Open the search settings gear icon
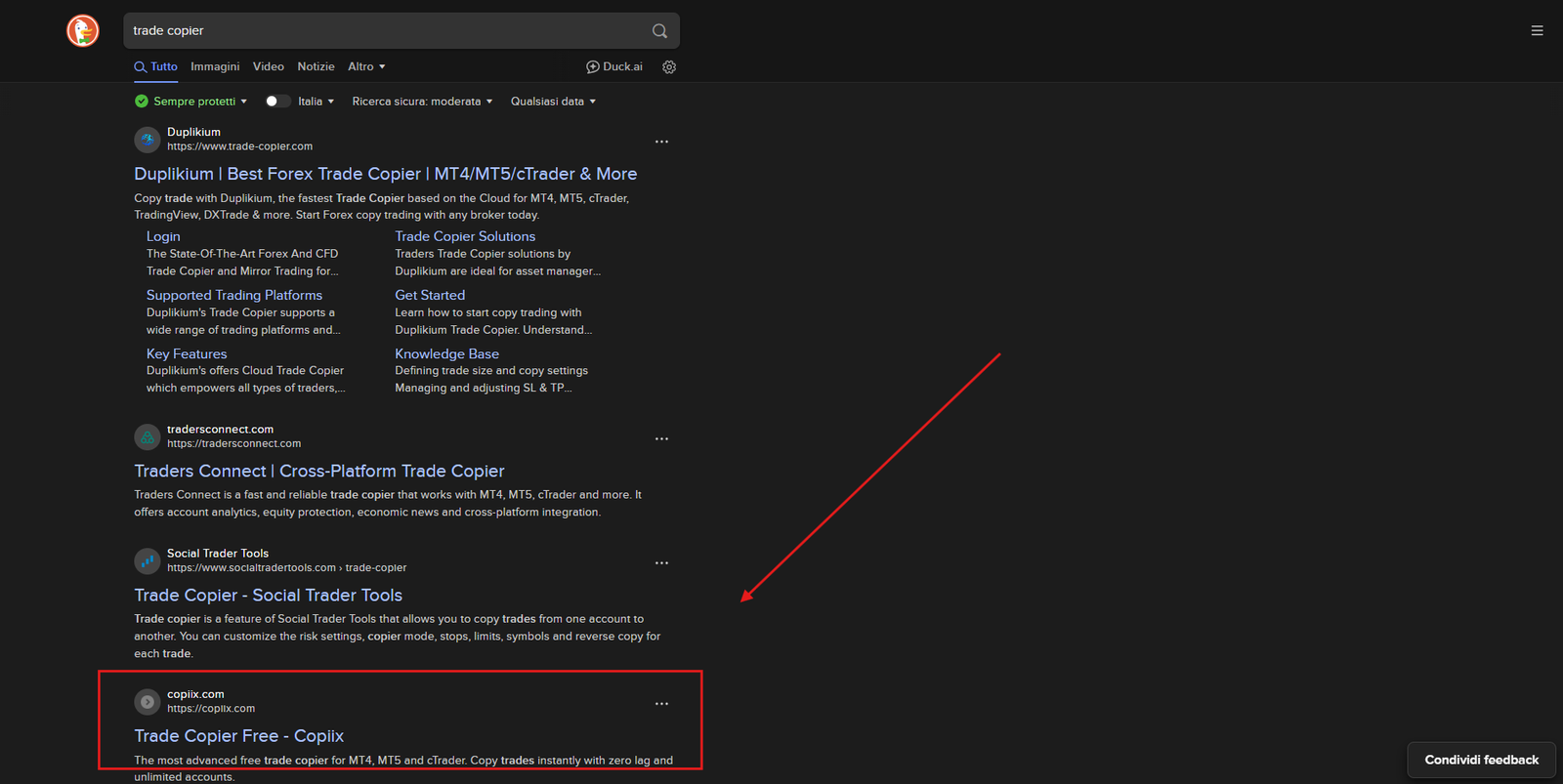The height and width of the screenshot is (784, 1563). [669, 67]
